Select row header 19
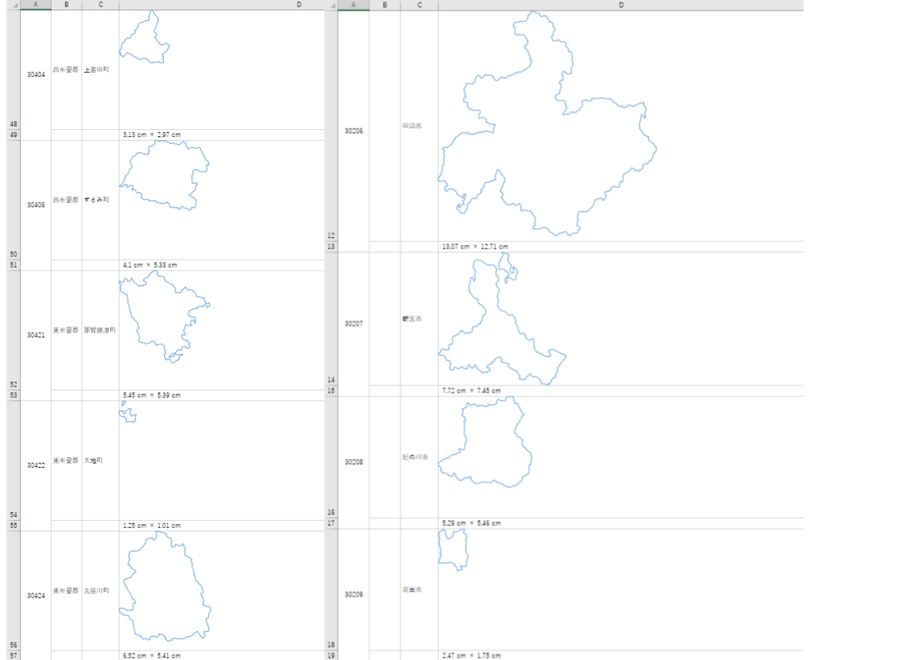The height and width of the screenshot is (660, 924). tap(331, 655)
